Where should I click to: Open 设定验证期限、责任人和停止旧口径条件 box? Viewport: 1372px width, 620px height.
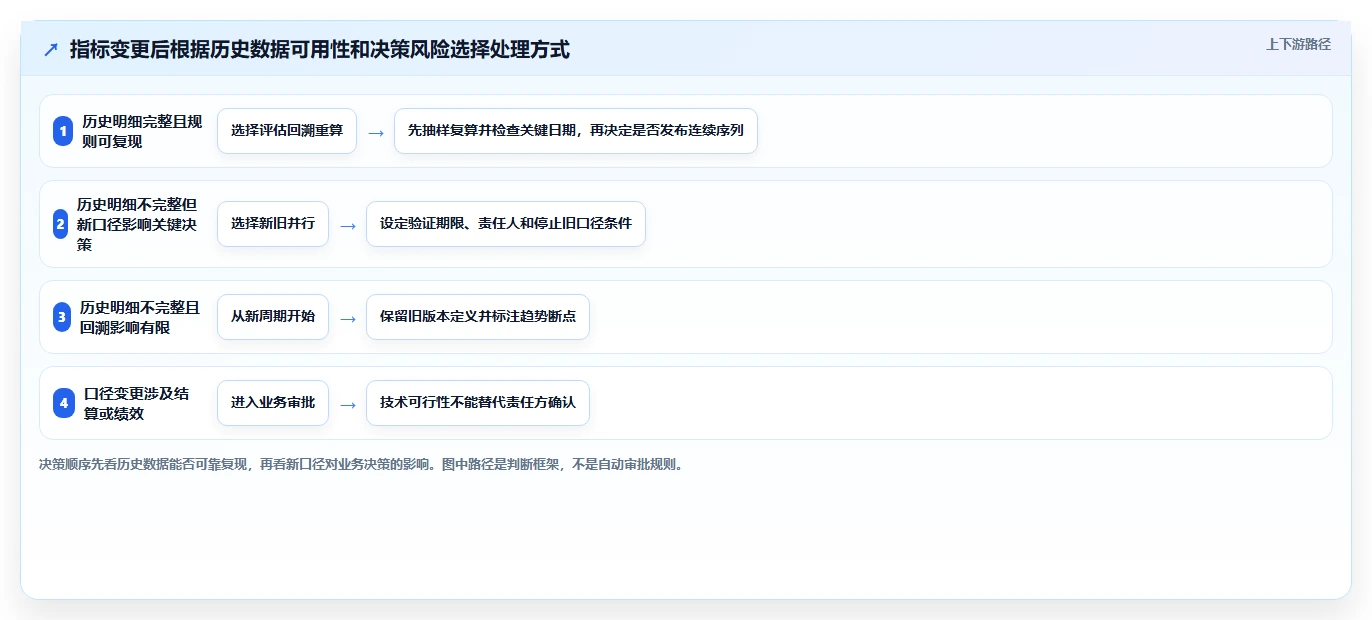(506, 224)
